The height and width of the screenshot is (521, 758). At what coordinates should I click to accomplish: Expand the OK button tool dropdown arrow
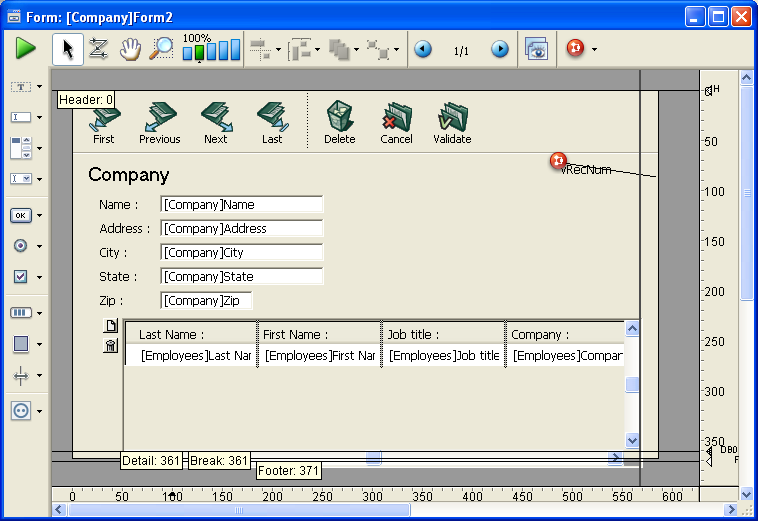coord(40,215)
